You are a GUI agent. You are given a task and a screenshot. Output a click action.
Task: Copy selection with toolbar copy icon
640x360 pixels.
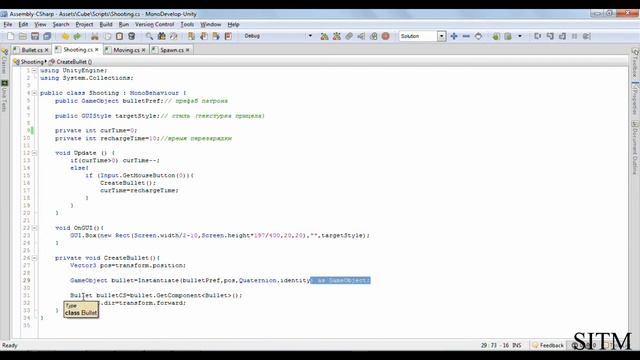click(107, 36)
